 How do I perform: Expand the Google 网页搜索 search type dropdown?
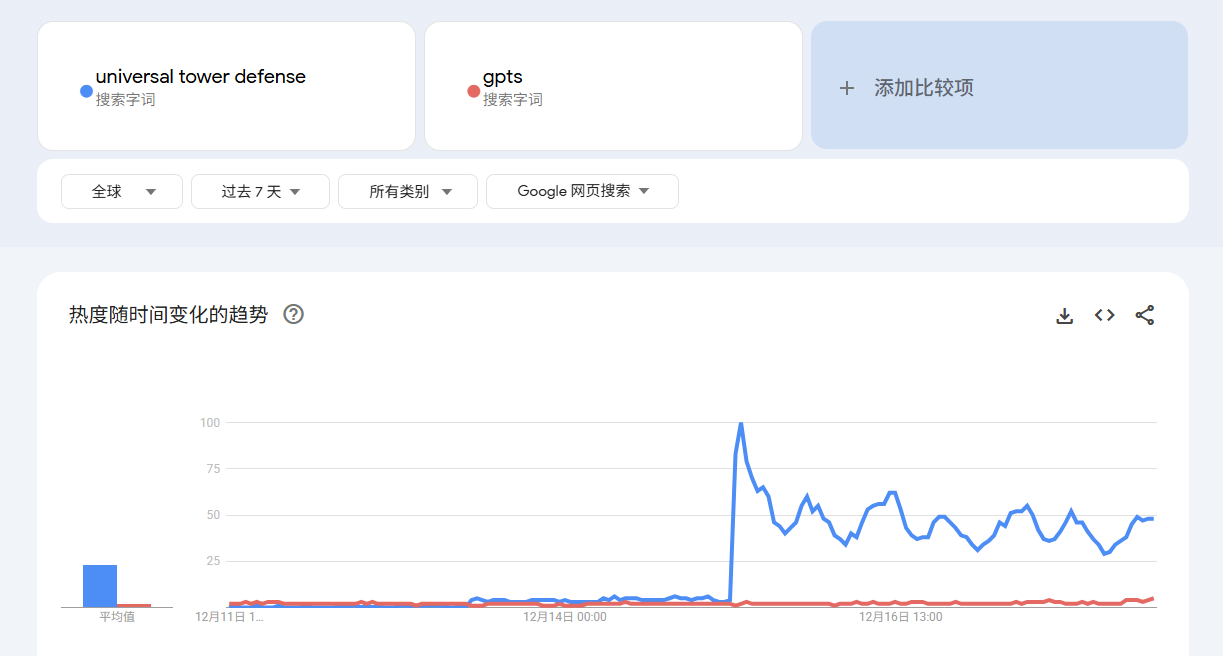(x=582, y=191)
